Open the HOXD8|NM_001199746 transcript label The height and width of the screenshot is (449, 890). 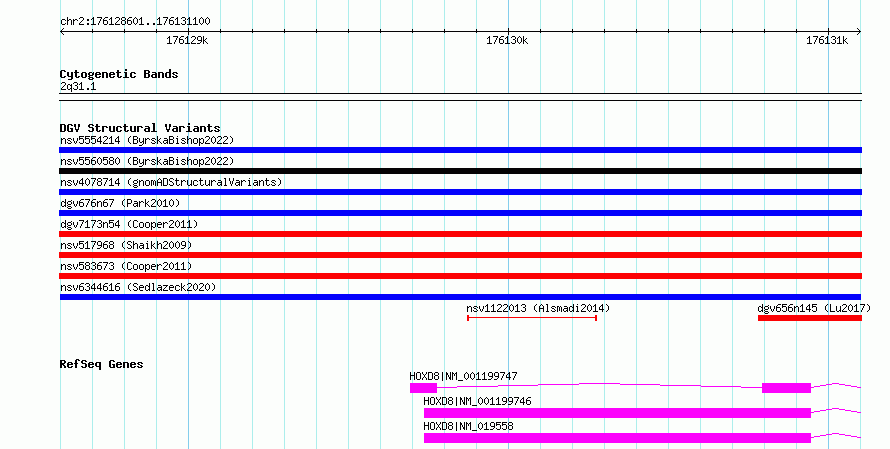477,401
